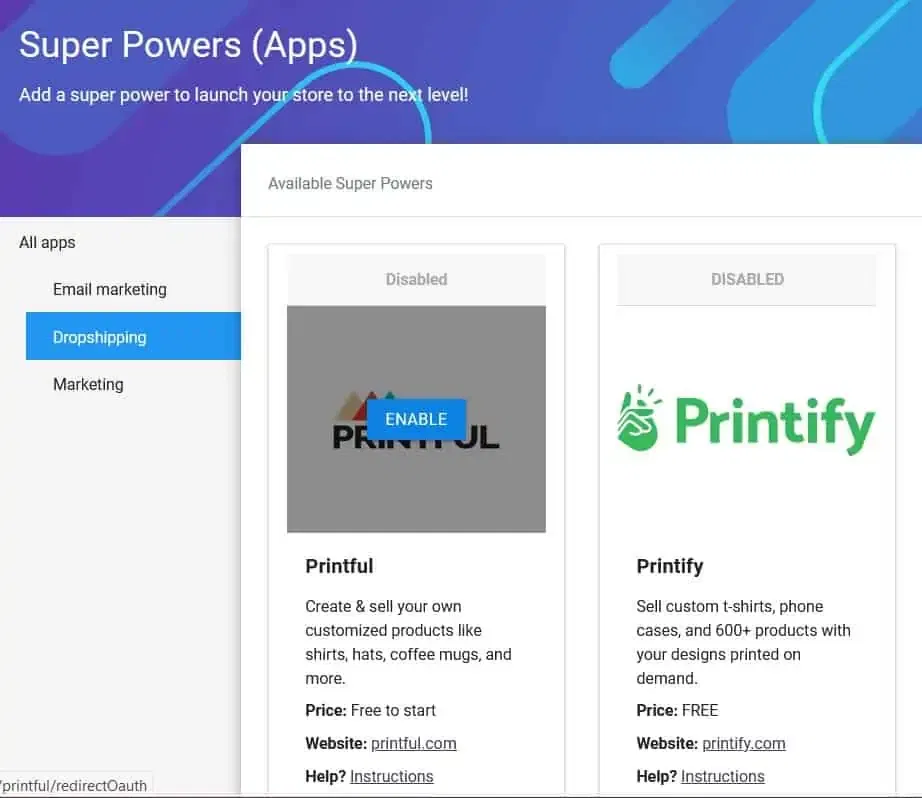Enable the Printful super power
Image resolution: width=922 pixels, height=798 pixels.
416,419
